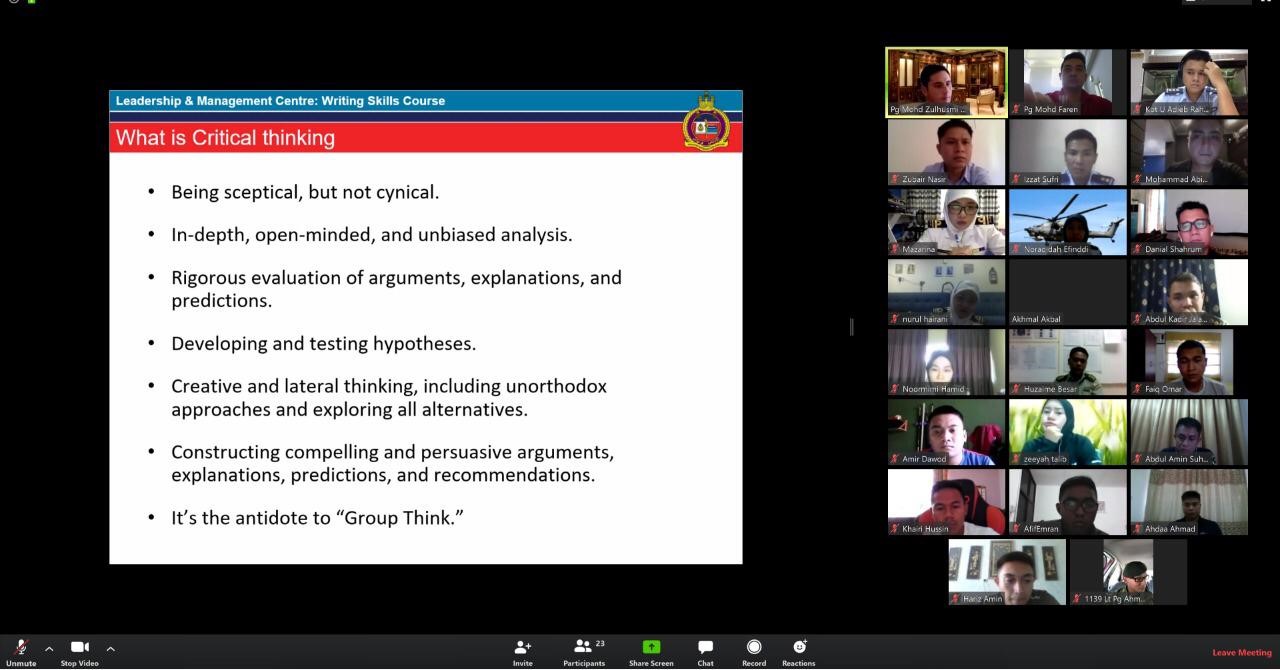Unmute the microphone
The image size is (1280, 670).
point(20,652)
